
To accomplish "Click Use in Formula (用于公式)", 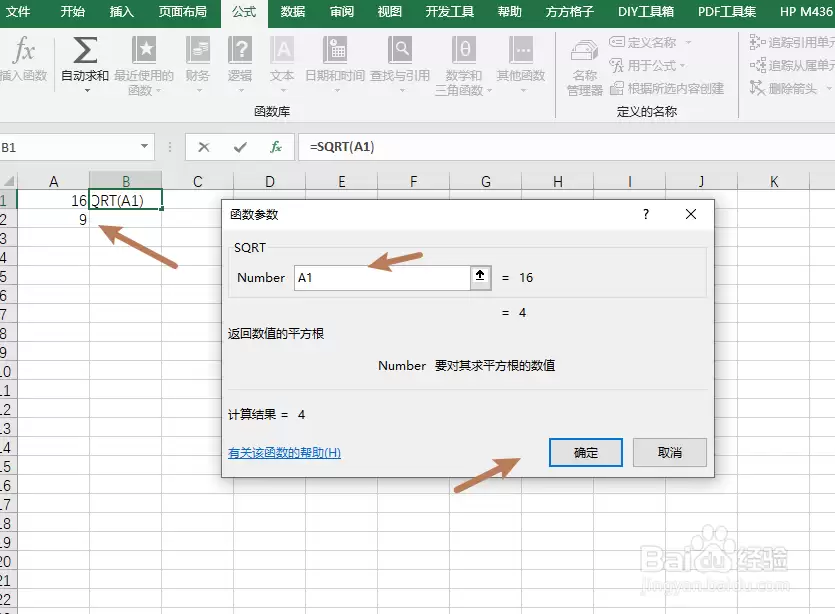I will (642, 66).
